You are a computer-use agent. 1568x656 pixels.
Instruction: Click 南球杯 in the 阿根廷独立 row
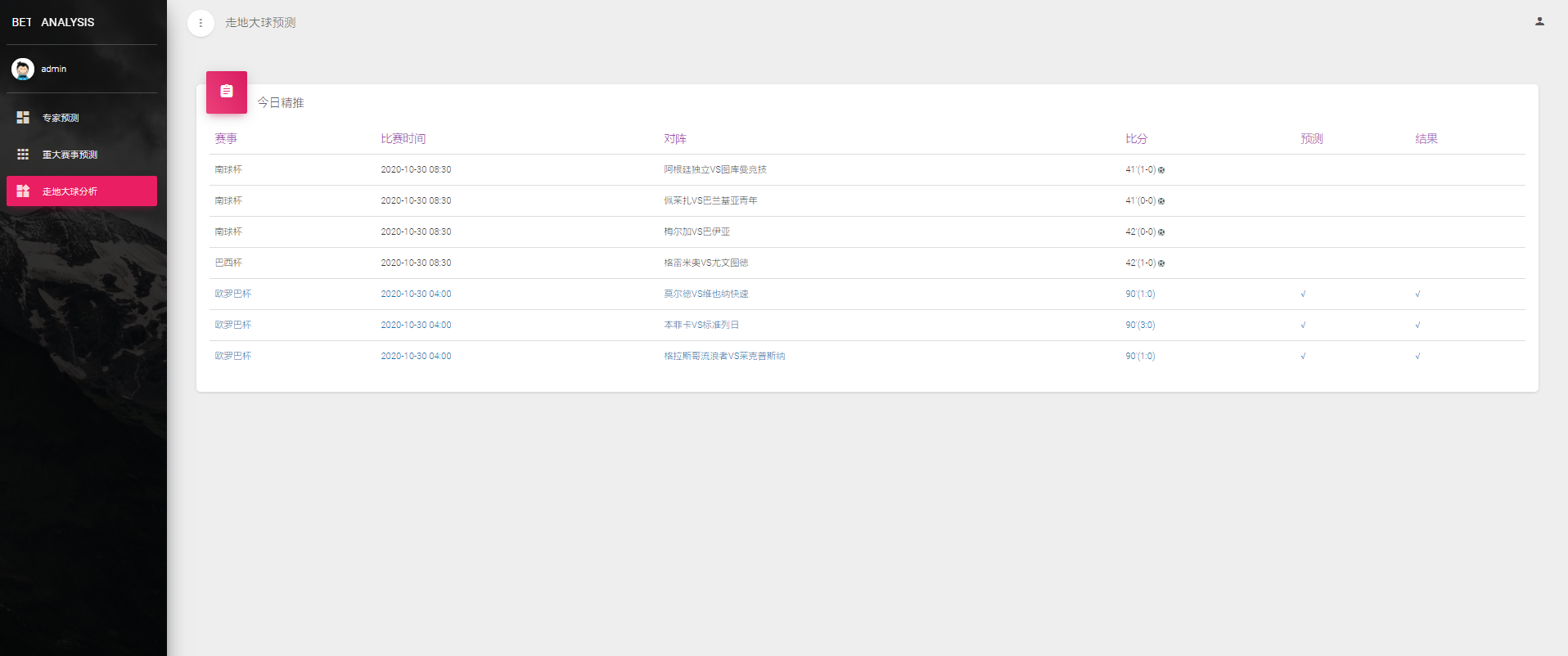(228, 170)
